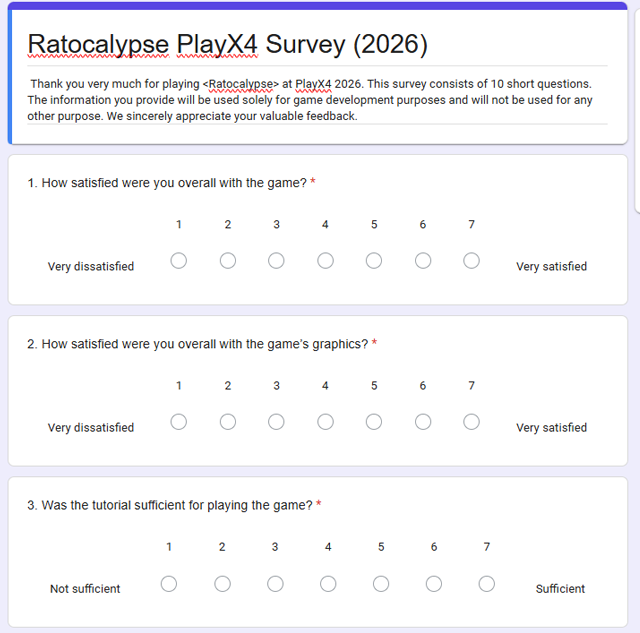Choose rating 7 for game's graphics satisfaction
The width and height of the screenshot is (640, 633).
471,422
